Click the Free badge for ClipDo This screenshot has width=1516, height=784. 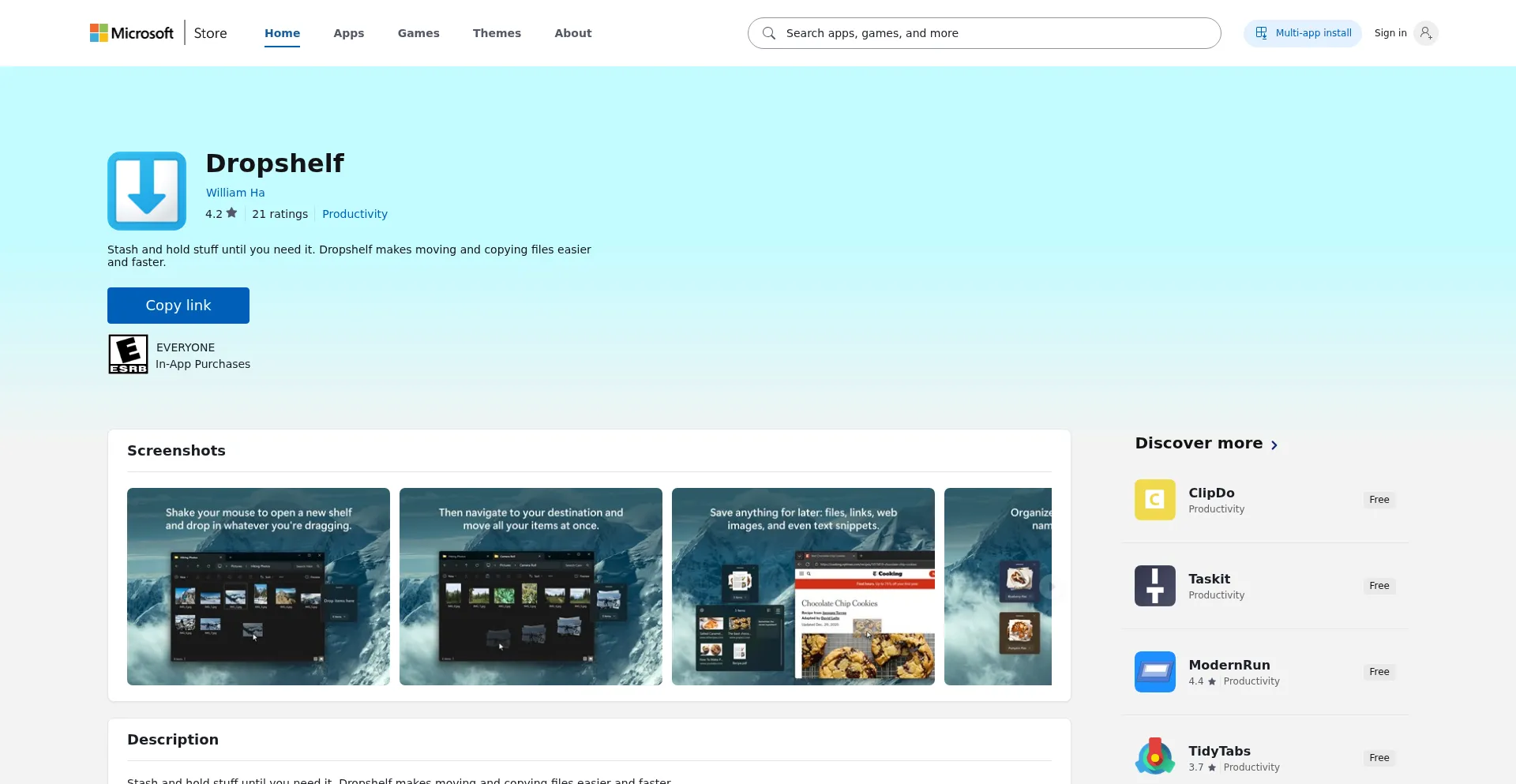coord(1379,500)
